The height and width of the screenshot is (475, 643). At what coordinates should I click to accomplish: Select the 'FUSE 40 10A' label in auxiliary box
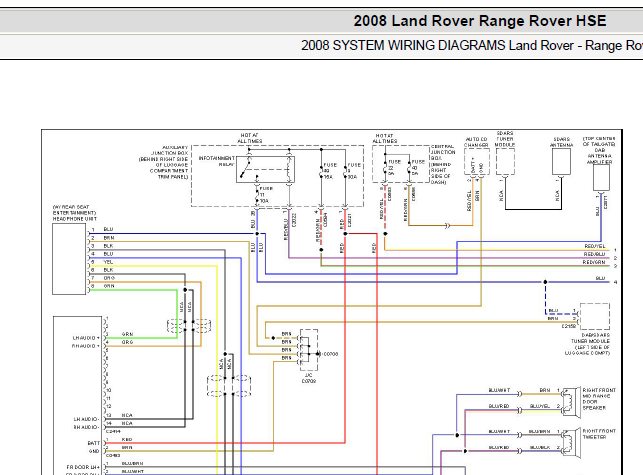pyautogui.click(x=330, y=171)
